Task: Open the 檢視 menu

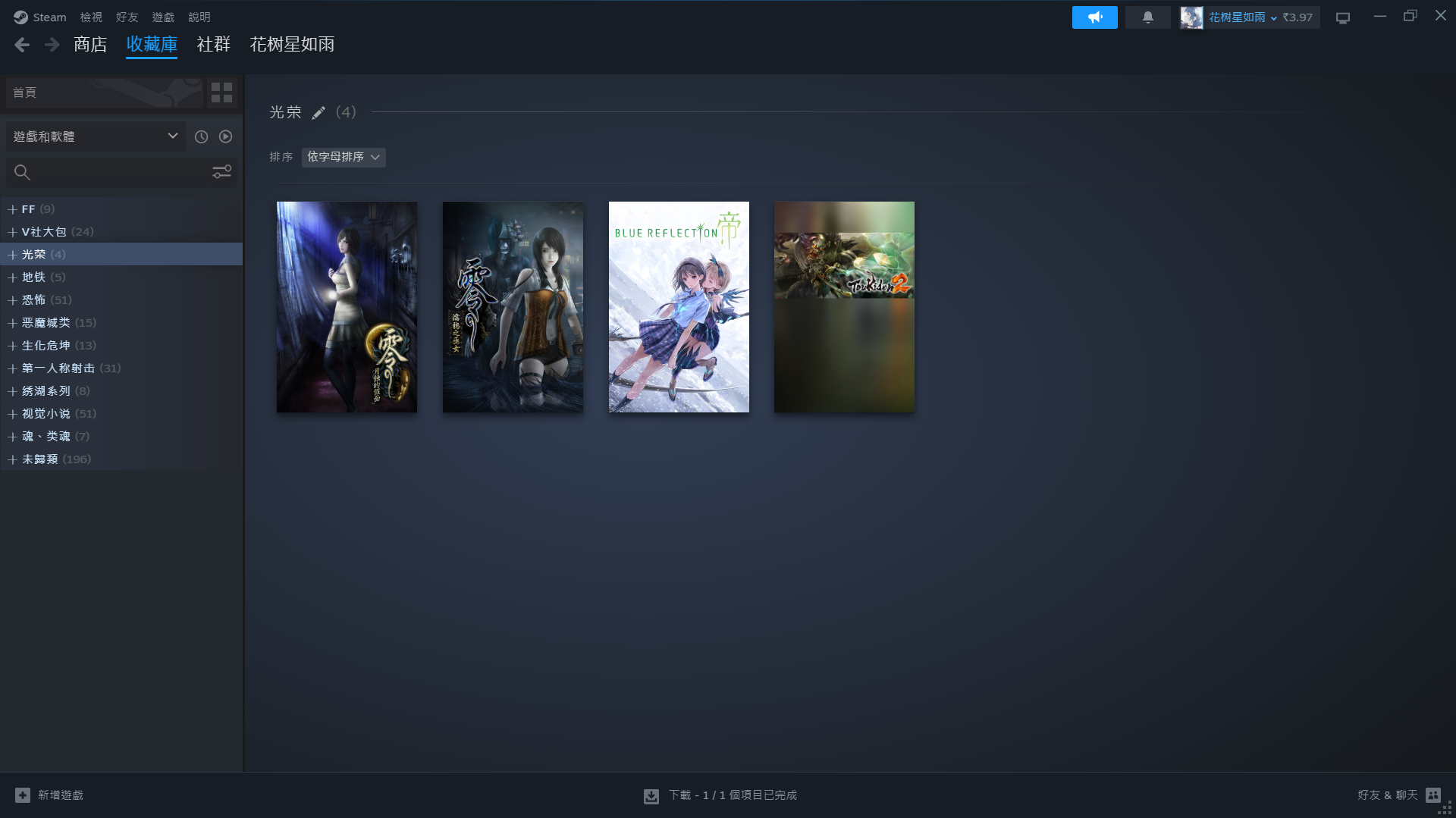Action: click(x=91, y=17)
